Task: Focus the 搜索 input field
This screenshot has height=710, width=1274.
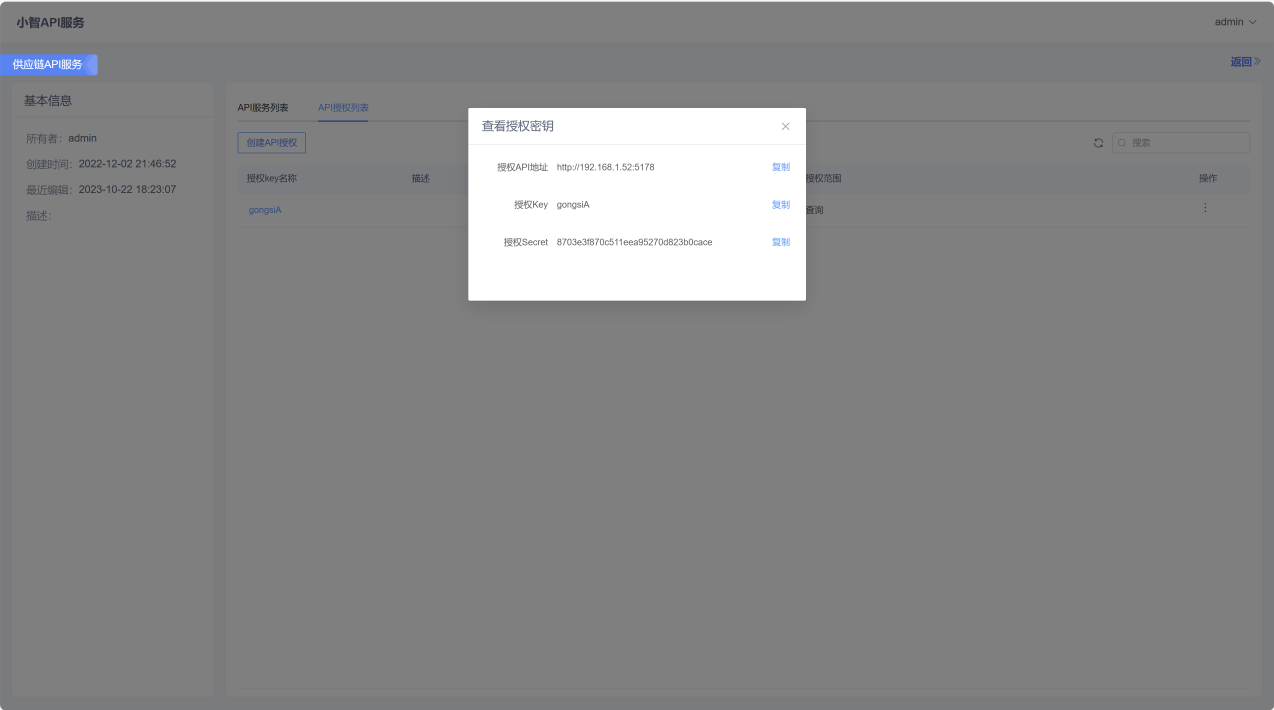Action: click(1181, 143)
